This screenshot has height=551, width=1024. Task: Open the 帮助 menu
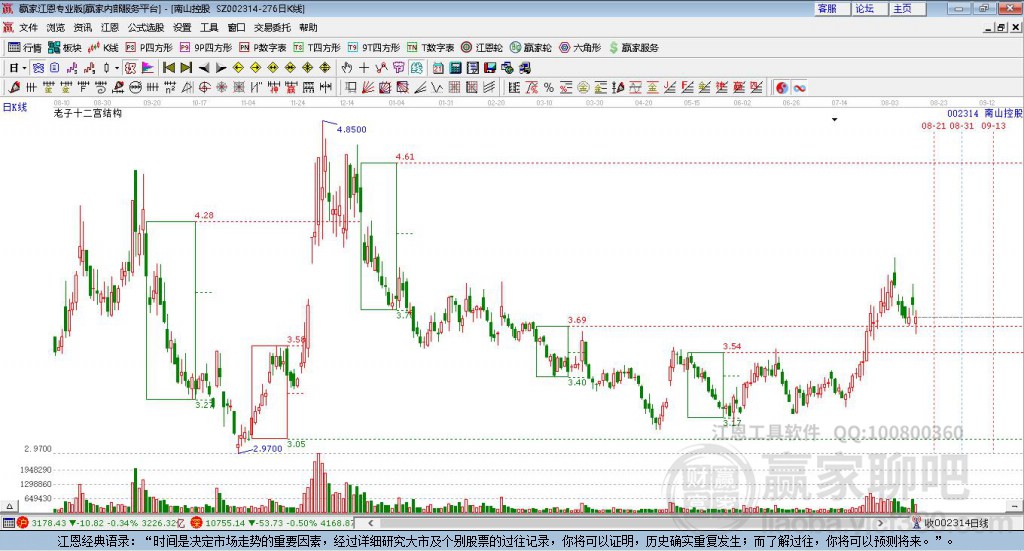pyautogui.click(x=308, y=27)
